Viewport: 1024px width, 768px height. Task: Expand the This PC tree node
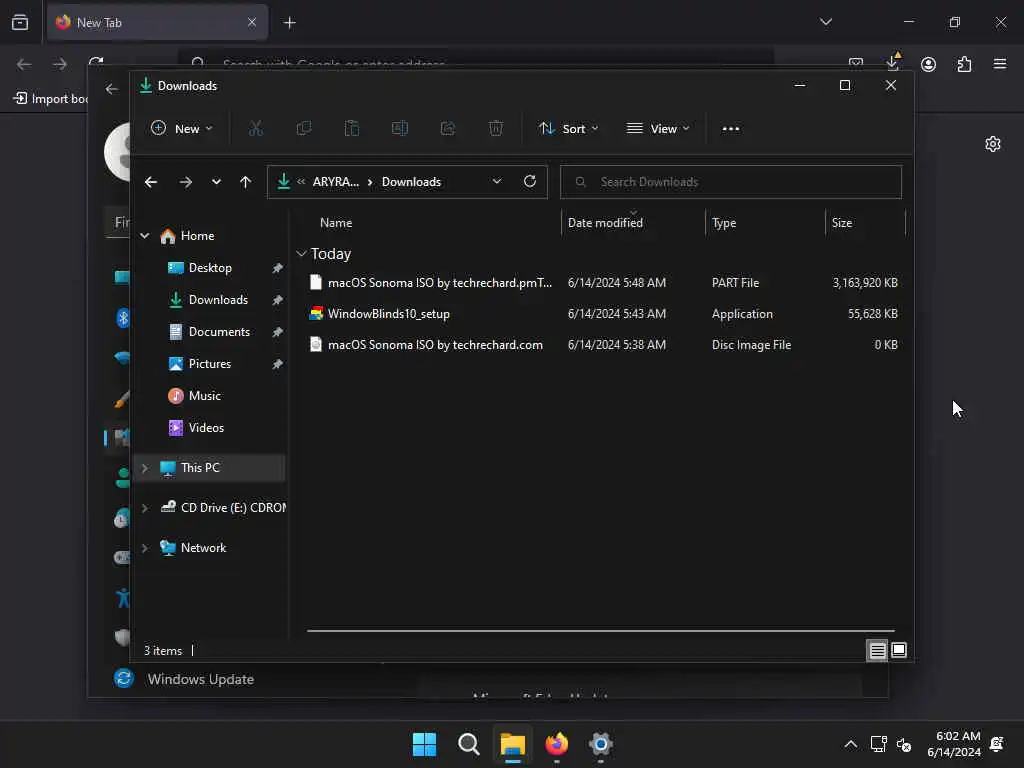pyautogui.click(x=144, y=468)
